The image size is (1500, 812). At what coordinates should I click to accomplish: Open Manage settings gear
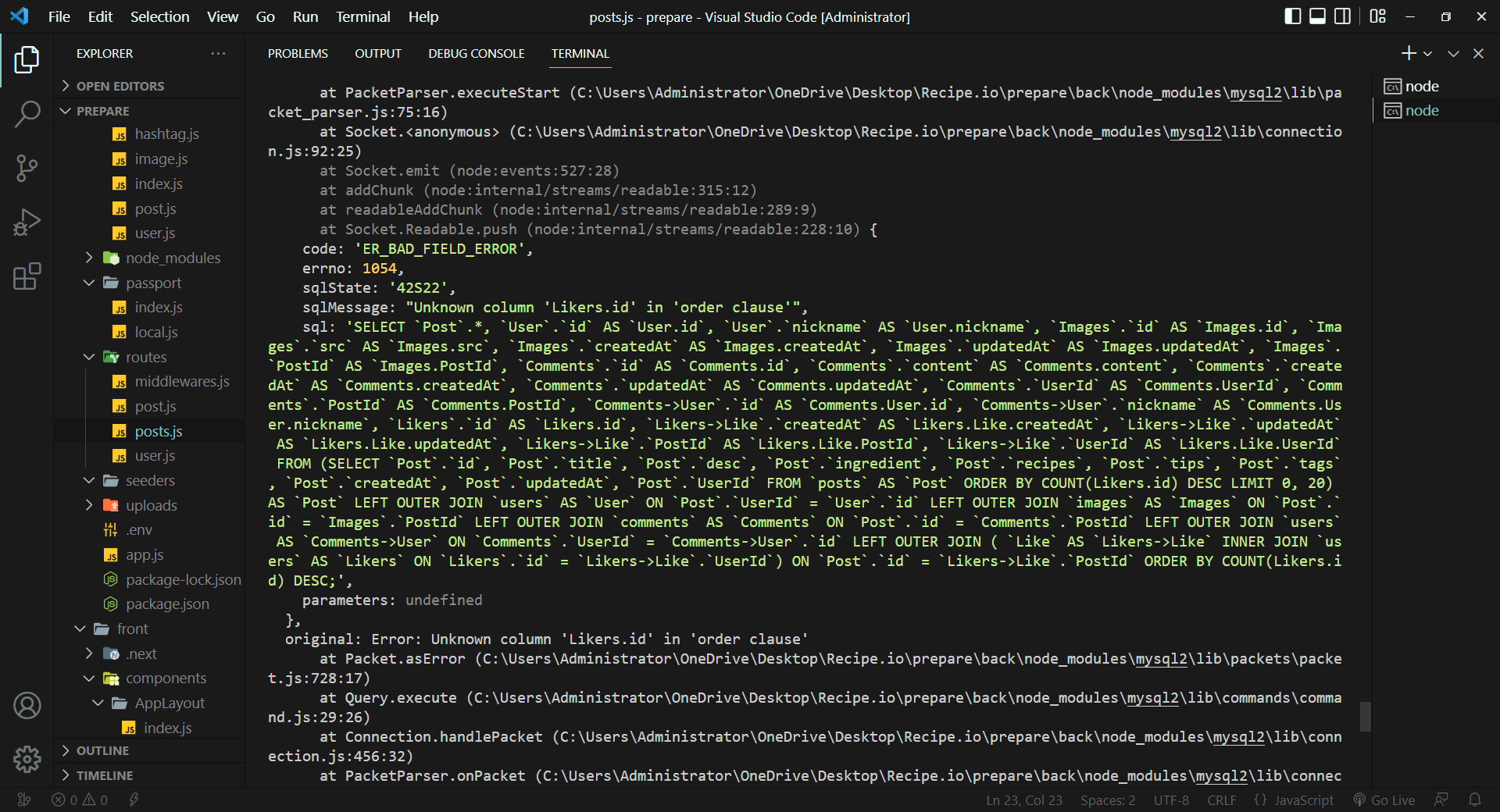27,758
